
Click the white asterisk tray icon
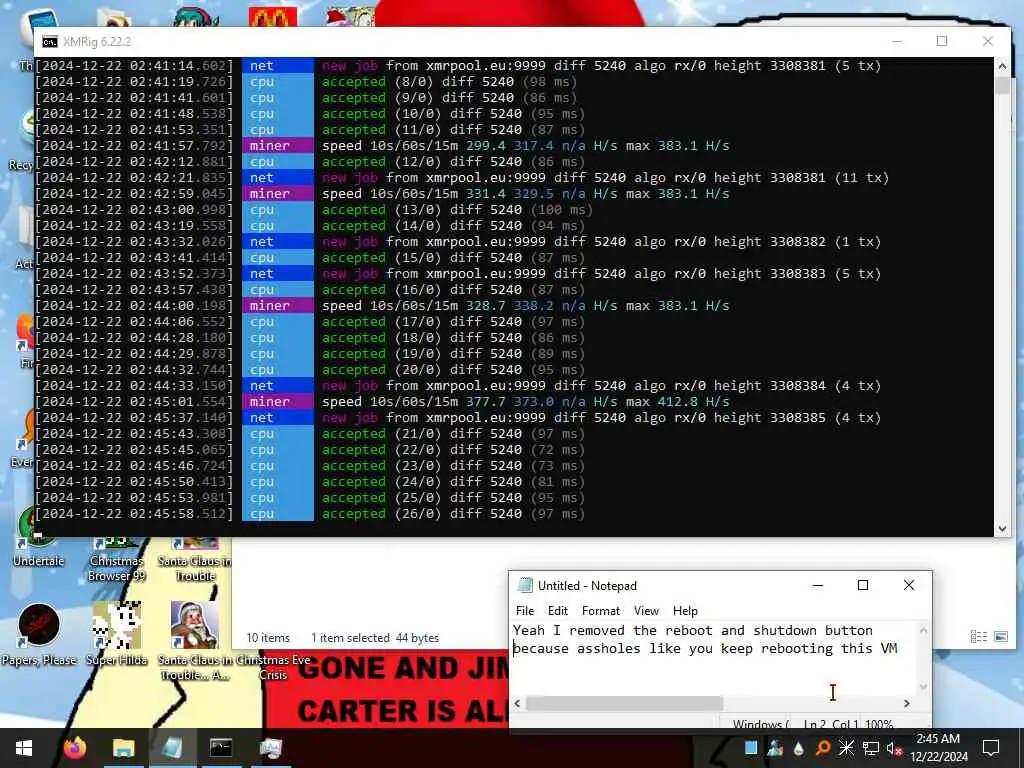846,748
